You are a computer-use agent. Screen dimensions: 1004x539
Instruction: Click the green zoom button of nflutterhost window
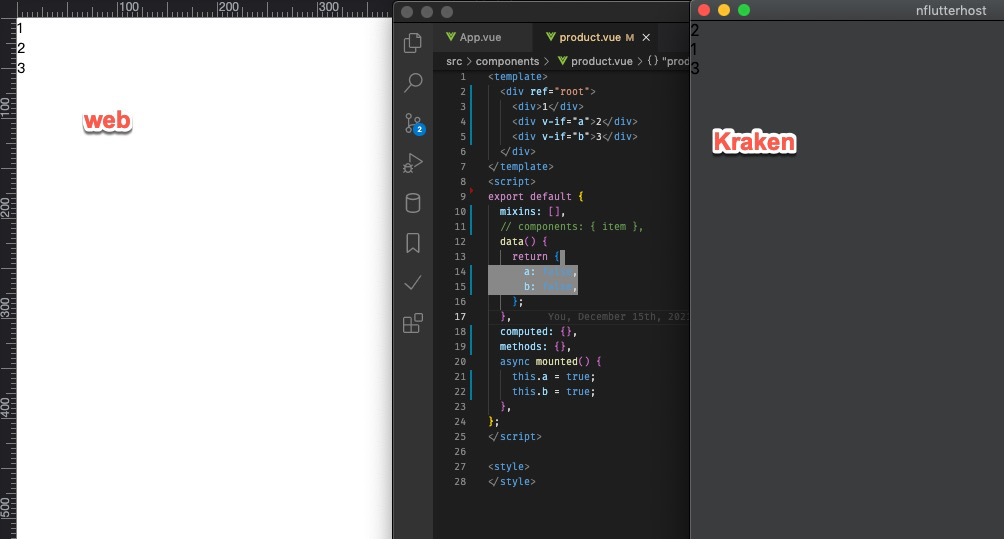744,10
